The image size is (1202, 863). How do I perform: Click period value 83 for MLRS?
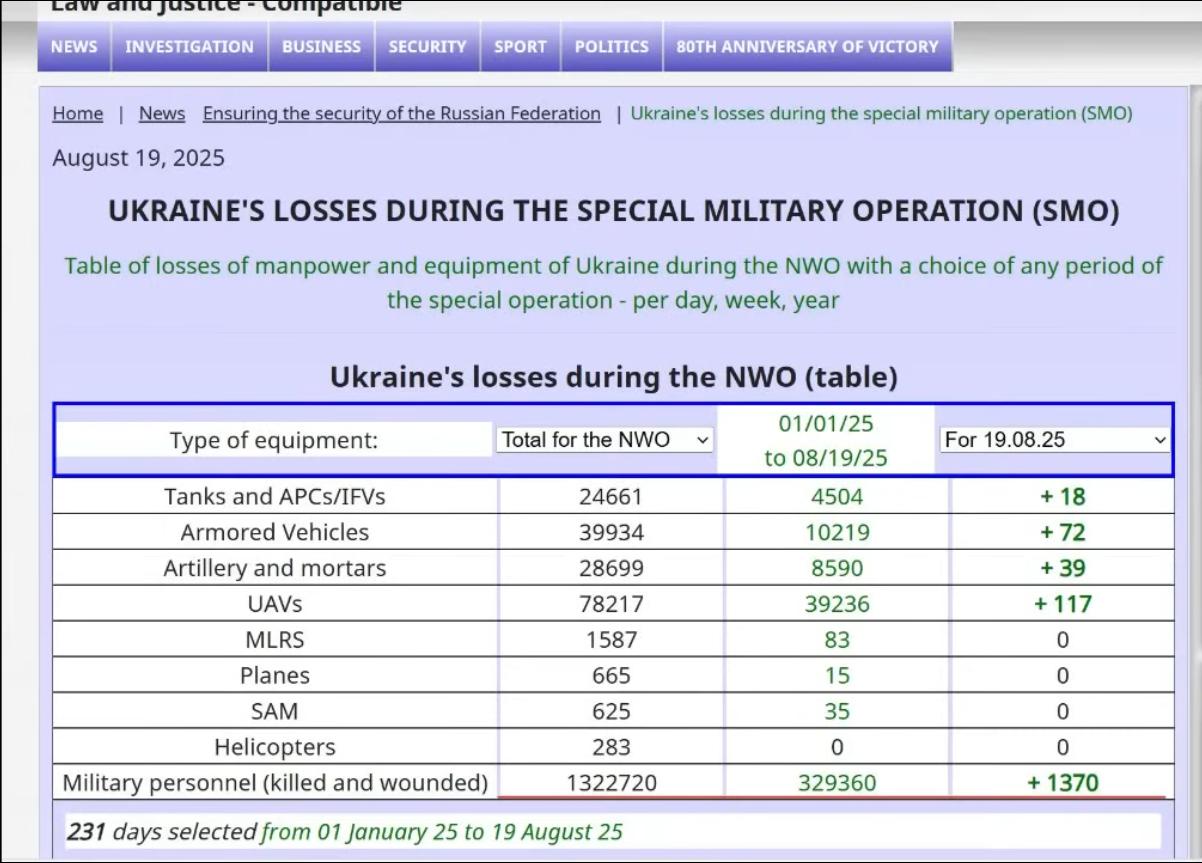(x=837, y=640)
